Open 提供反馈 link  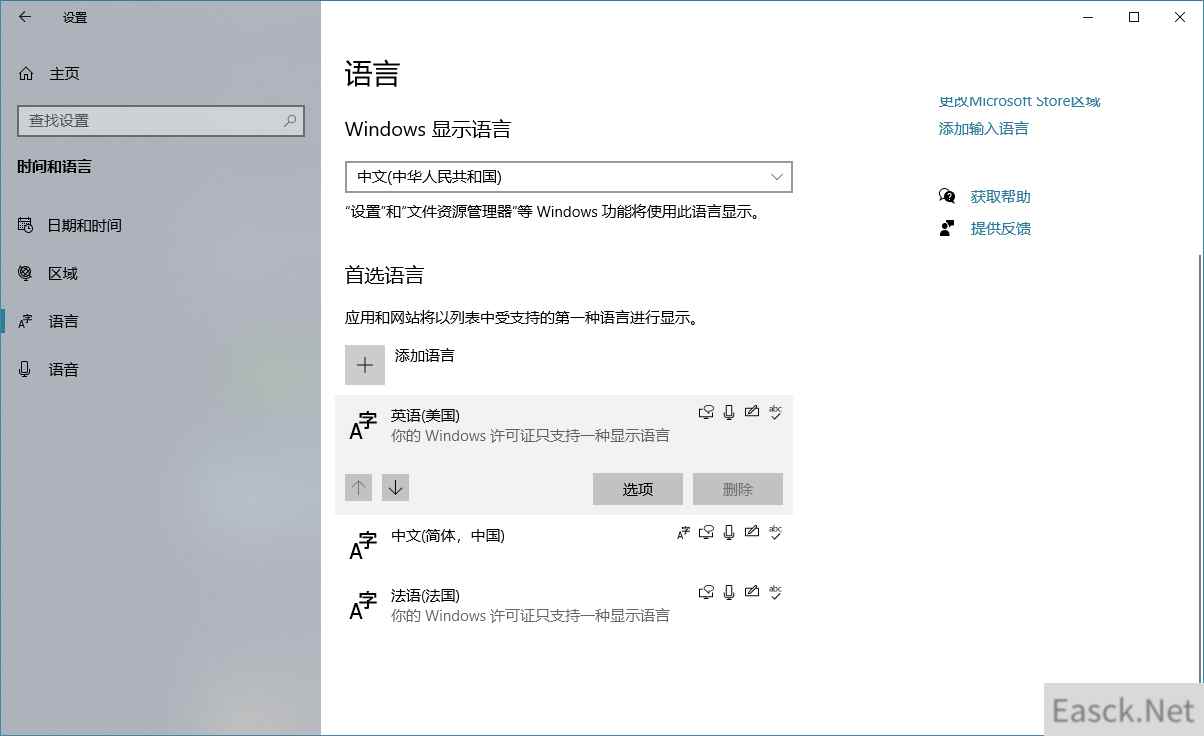(1000, 228)
